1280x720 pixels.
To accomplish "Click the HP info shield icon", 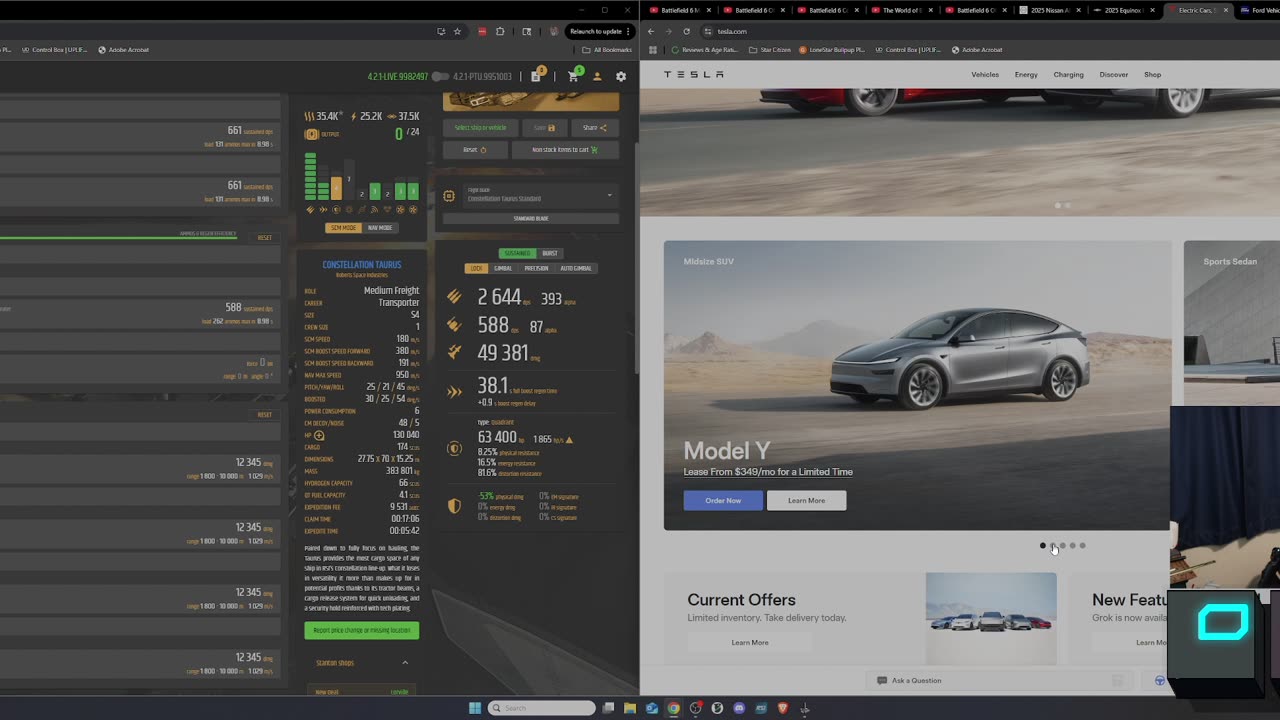I will coord(319,436).
